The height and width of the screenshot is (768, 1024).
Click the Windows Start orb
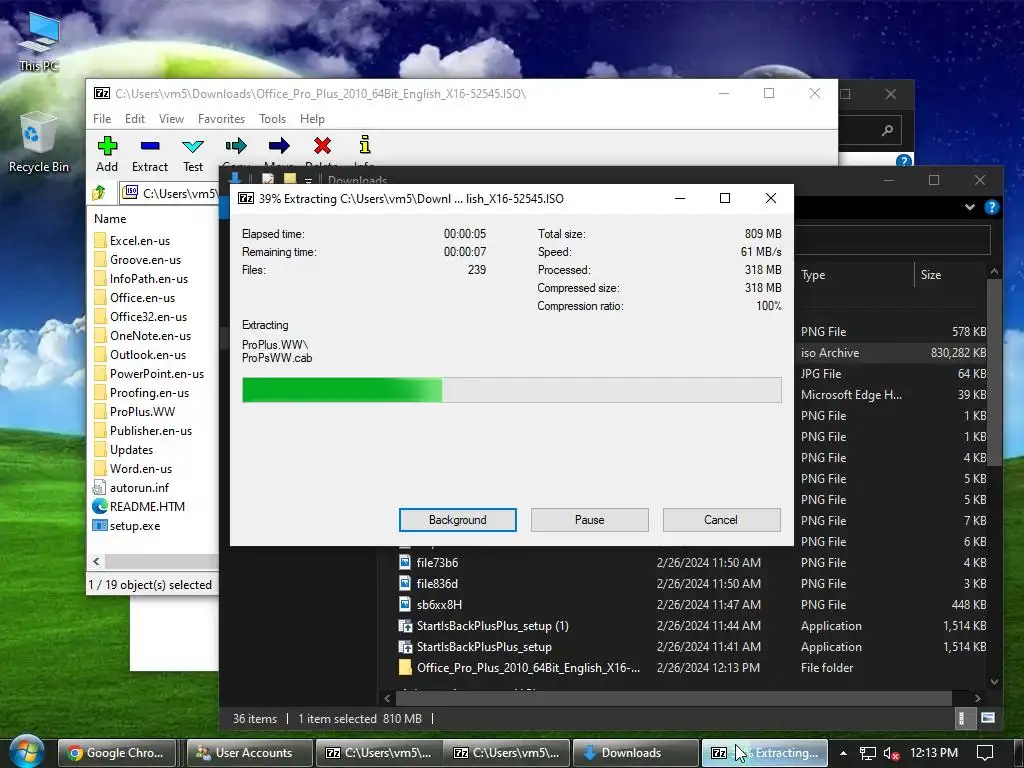coord(26,752)
